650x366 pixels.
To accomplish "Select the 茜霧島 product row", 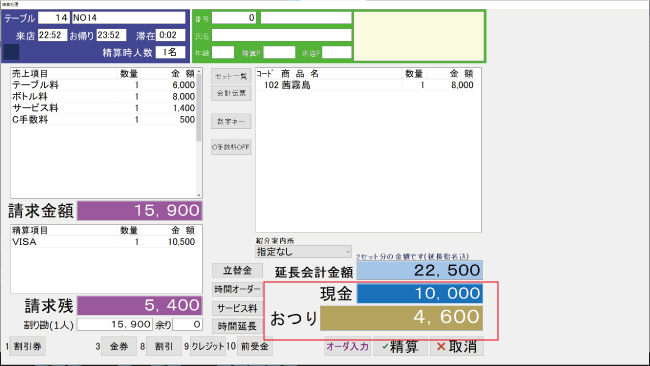I will [368, 85].
